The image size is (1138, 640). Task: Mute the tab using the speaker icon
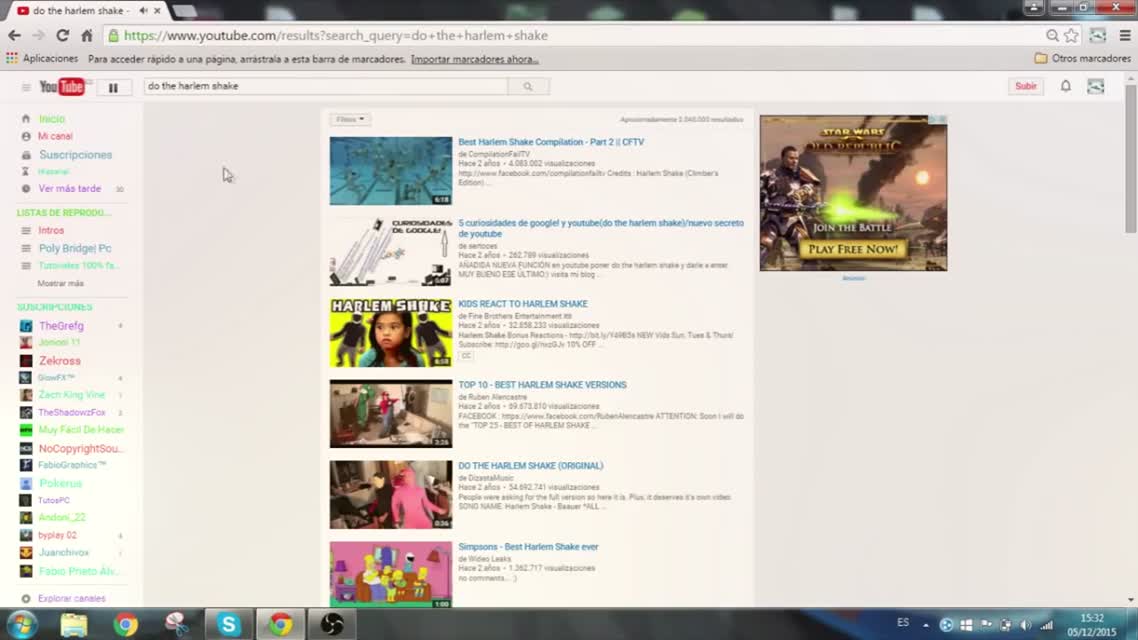pyautogui.click(x=143, y=11)
